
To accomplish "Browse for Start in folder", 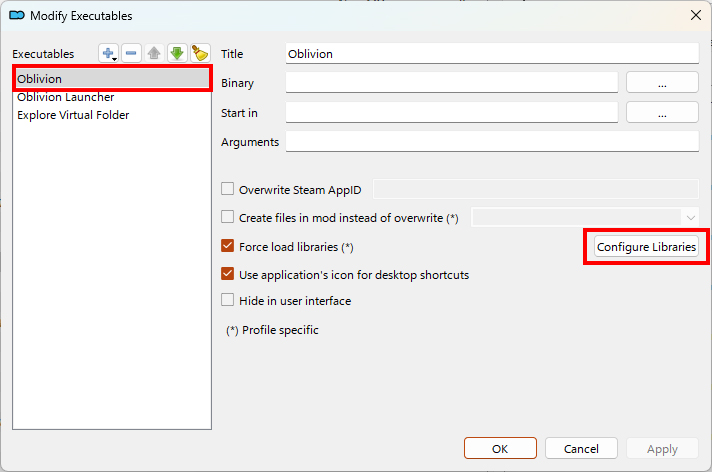I will click(662, 113).
